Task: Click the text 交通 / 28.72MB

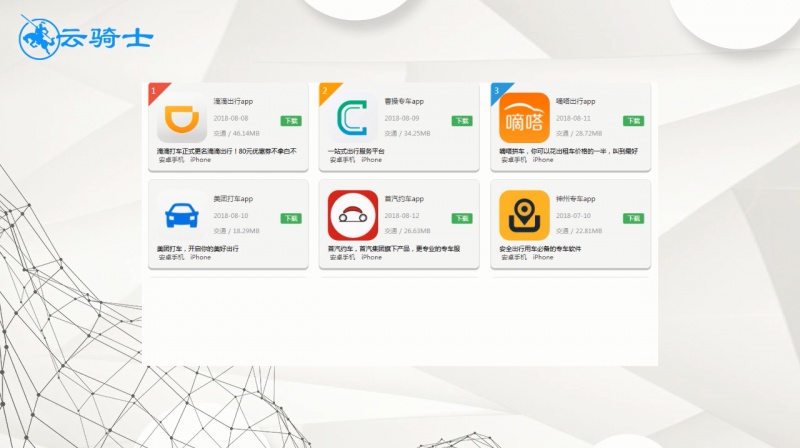Action: [579, 133]
